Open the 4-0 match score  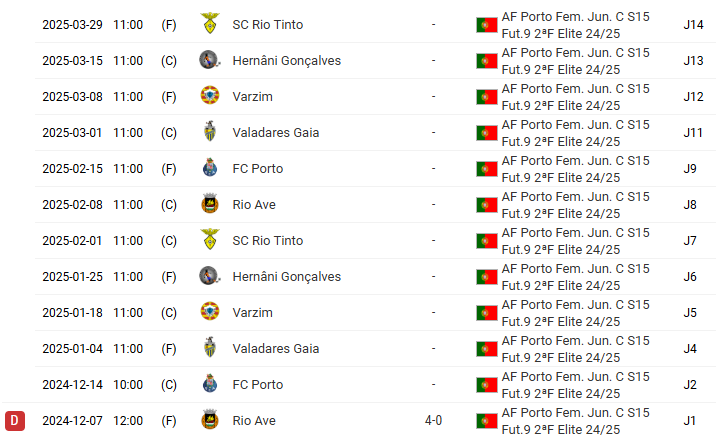coord(433,420)
